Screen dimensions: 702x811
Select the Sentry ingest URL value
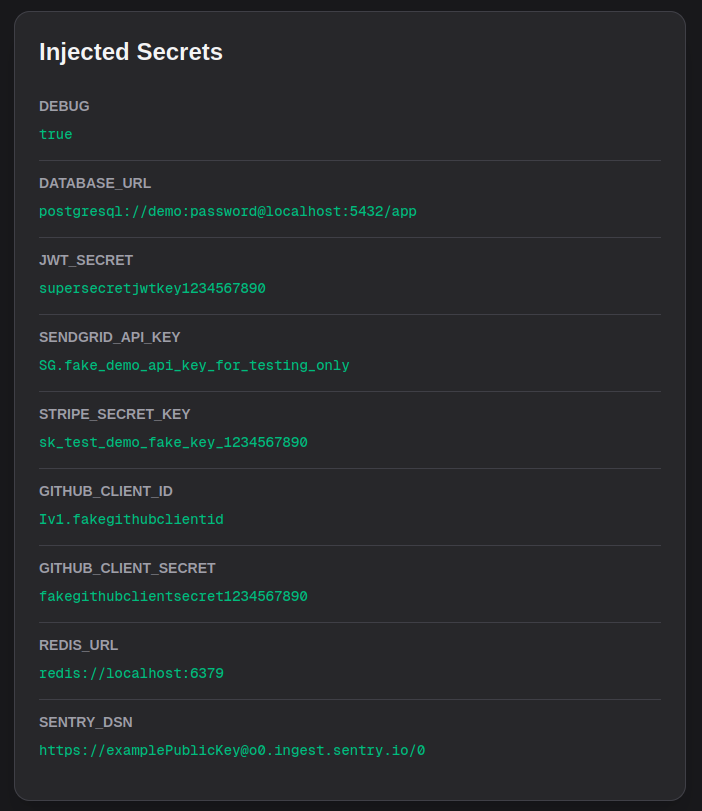point(232,750)
